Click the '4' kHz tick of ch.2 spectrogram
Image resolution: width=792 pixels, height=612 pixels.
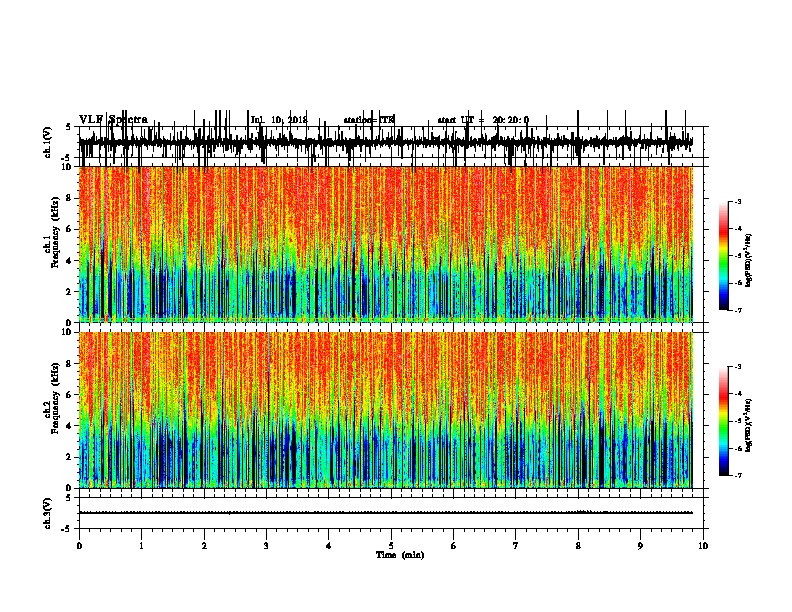tap(71, 426)
